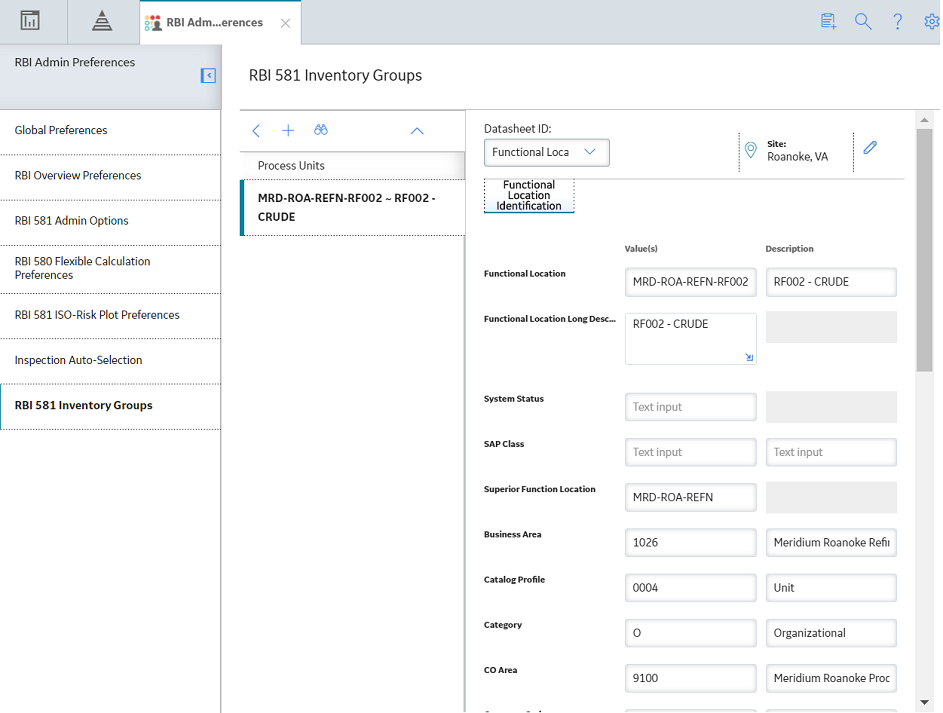The width and height of the screenshot is (943, 713).
Task: Open the Datasheet ID dropdown
Action: pyautogui.click(x=547, y=152)
